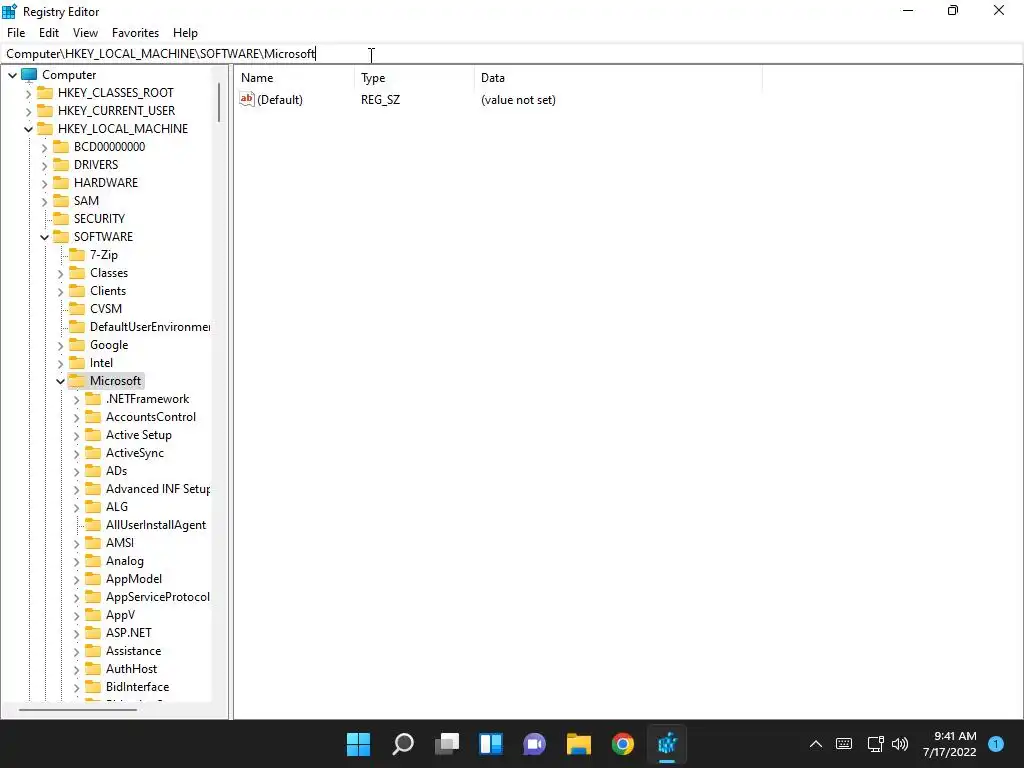
Task: Click the string value icon beside (Default)
Action: [x=247, y=99]
